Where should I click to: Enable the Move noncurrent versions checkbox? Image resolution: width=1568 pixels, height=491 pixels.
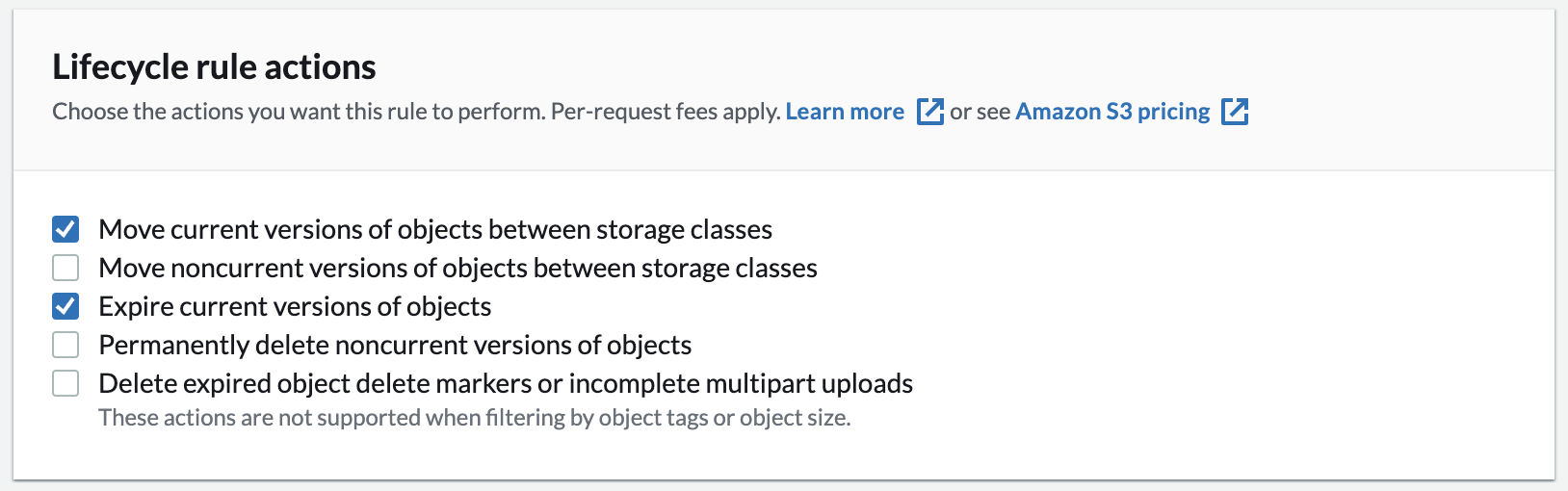pyautogui.click(x=65, y=268)
